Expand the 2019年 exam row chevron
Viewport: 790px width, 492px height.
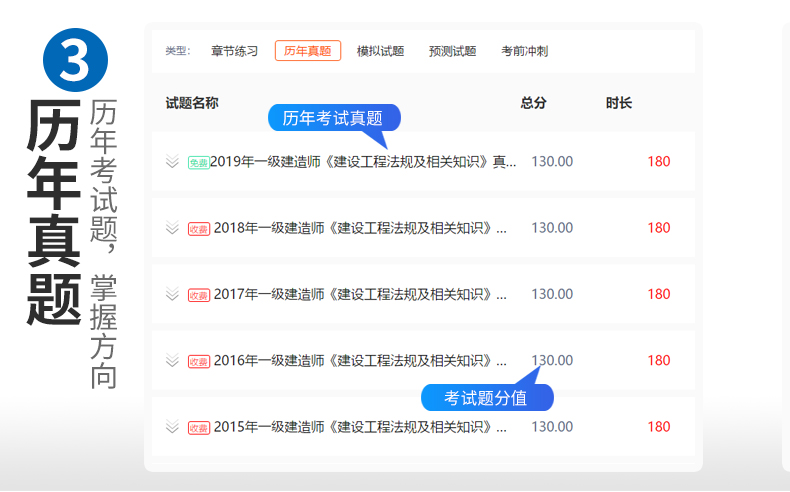pos(172,162)
